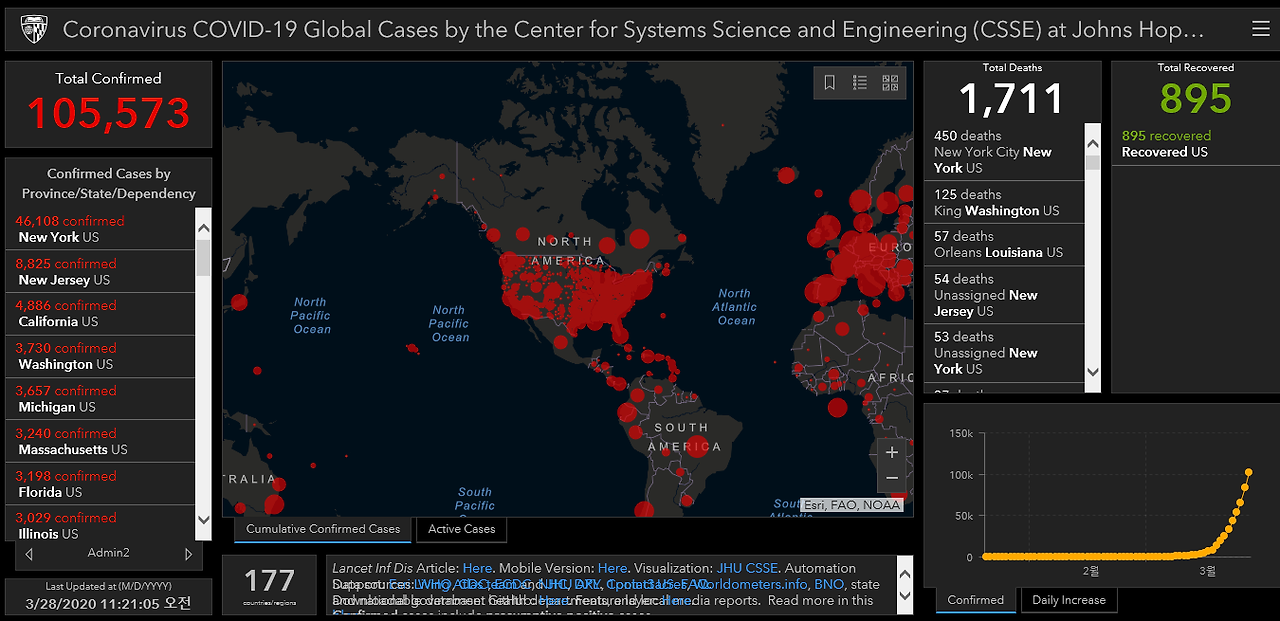Screen dimensions: 1280x621
Task: Click the dashboard title text
Action: (633, 30)
